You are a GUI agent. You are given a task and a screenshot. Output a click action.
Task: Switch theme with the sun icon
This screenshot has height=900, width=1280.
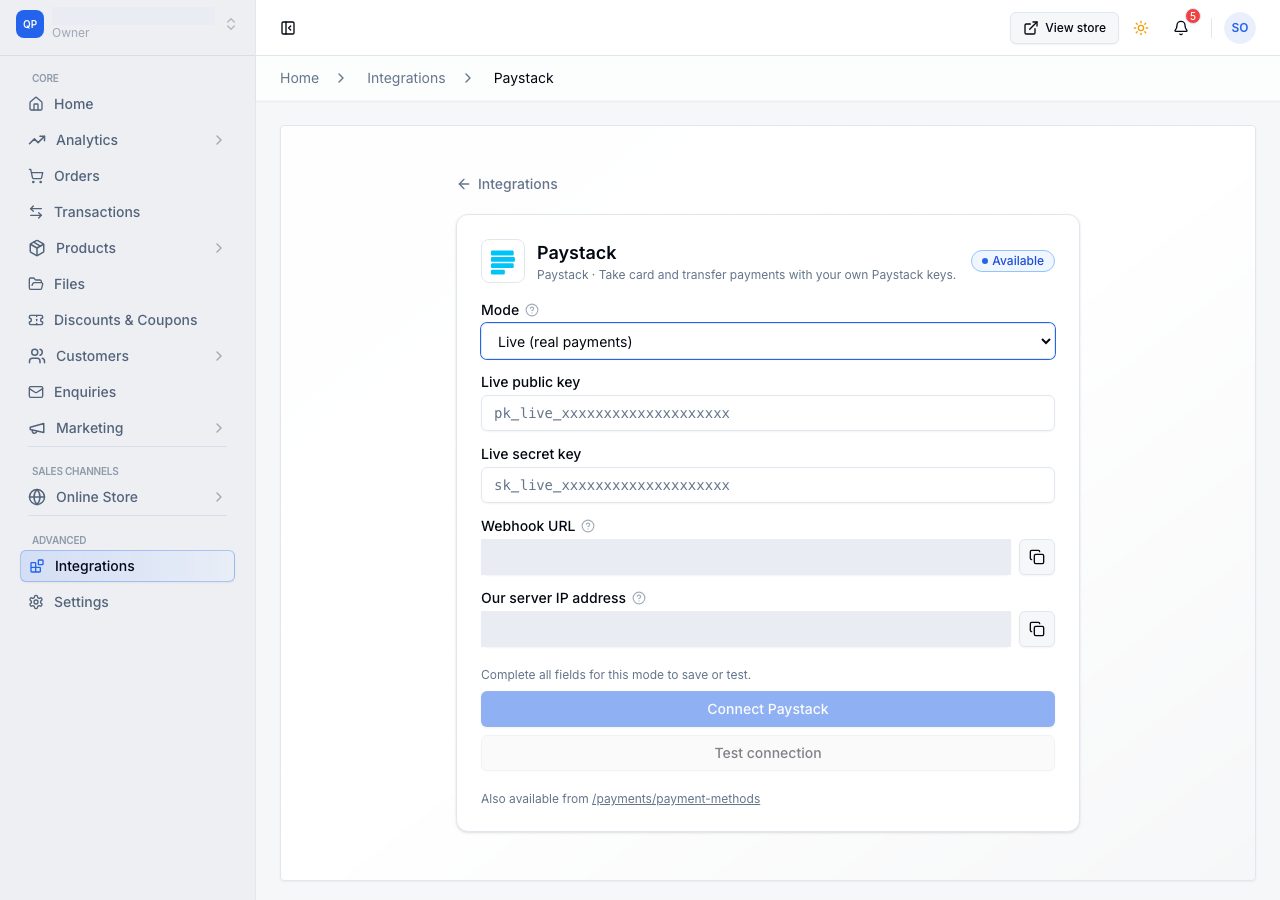tap(1141, 28)
